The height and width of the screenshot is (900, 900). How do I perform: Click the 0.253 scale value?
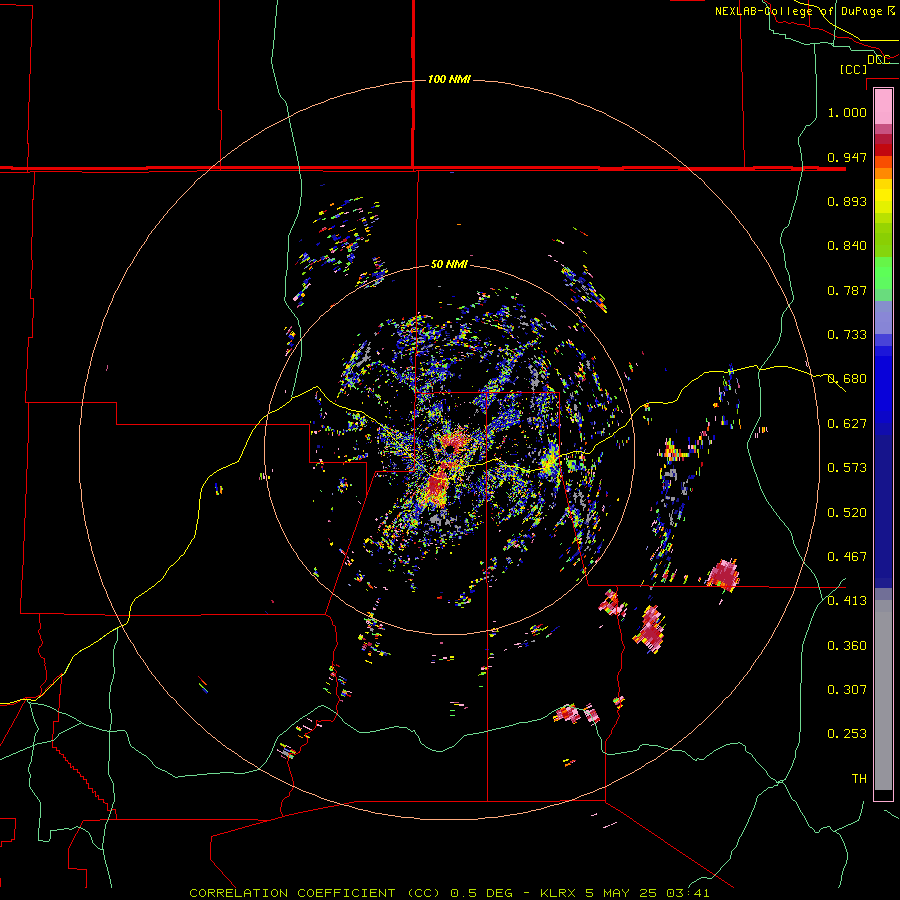pos(847,734)
